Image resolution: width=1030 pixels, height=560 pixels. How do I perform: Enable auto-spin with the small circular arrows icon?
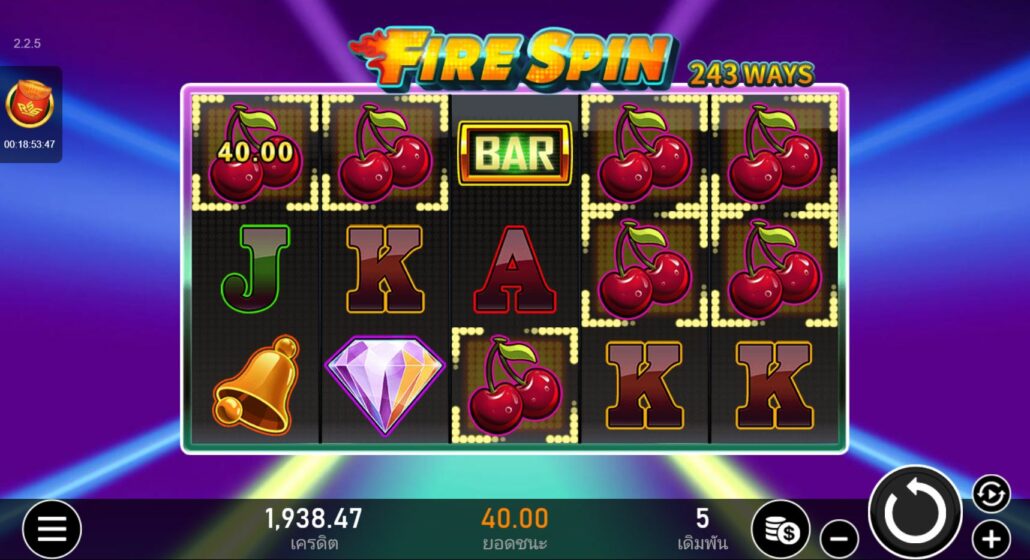991,493
